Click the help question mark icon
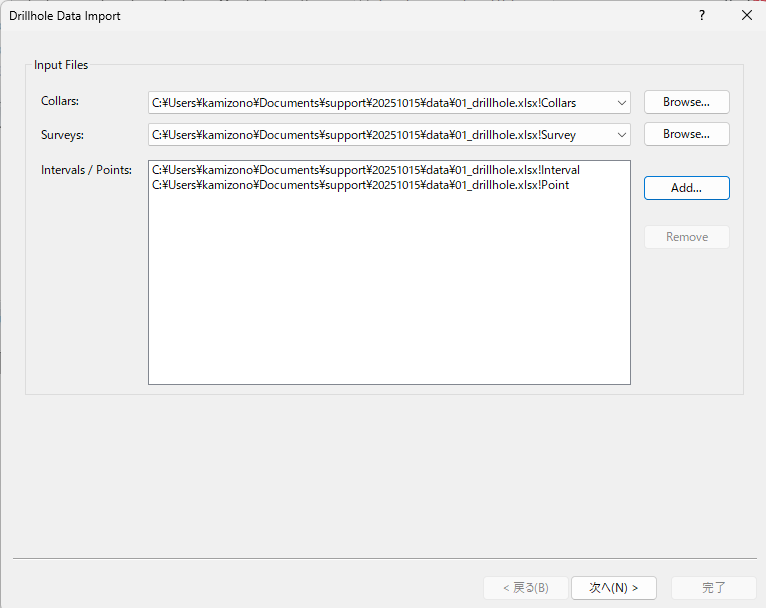The width and height of the screenshot is (766, 608). [702, 16]
